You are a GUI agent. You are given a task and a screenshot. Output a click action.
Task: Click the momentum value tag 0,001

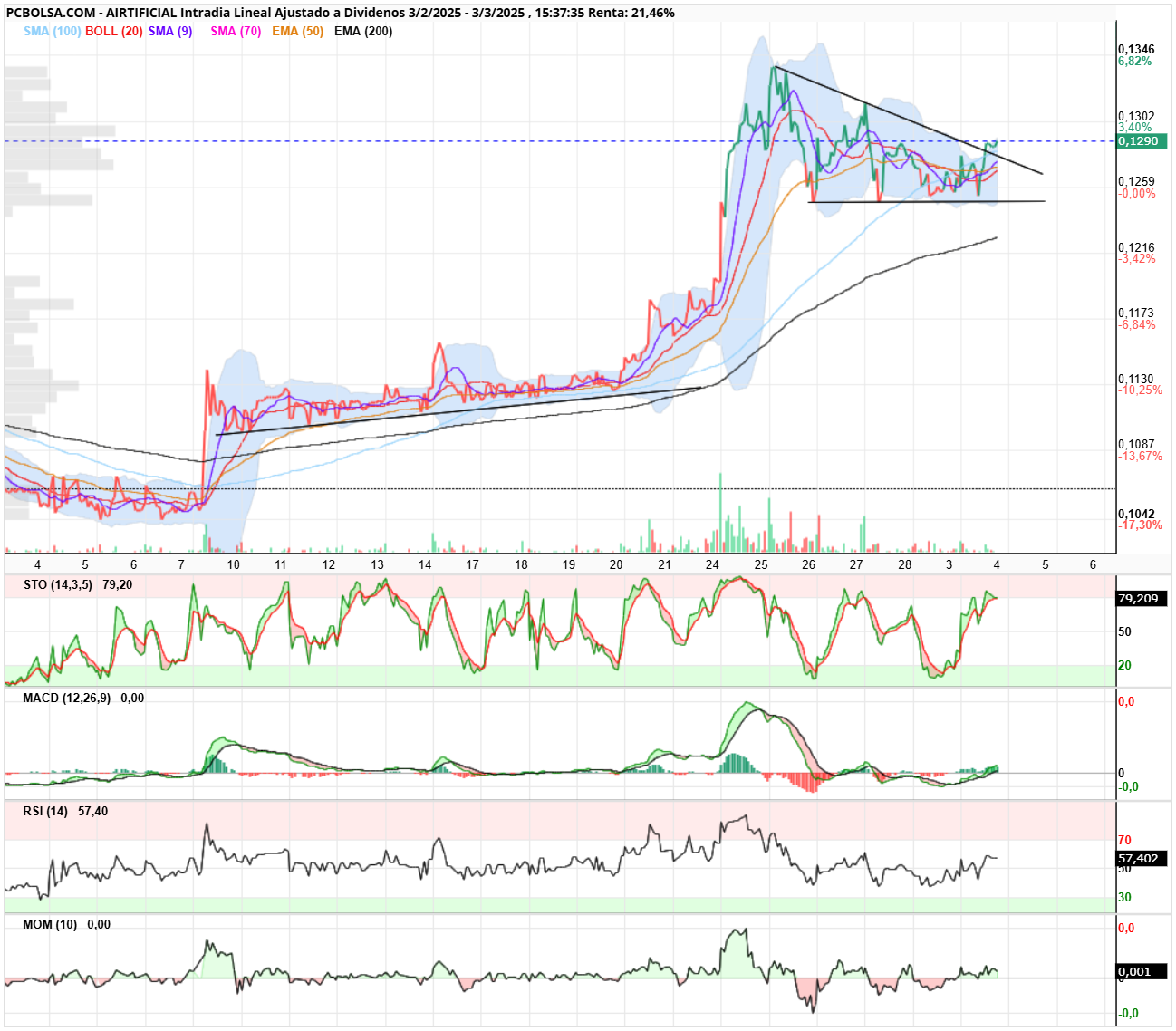[x=1142, y=972]
